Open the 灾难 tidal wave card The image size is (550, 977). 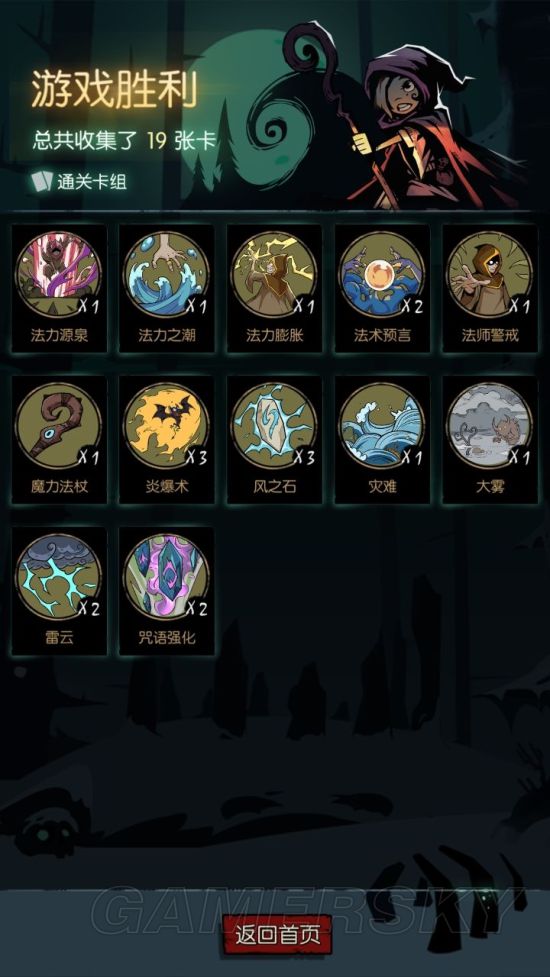pyautogui.click(x=382, y=426)
